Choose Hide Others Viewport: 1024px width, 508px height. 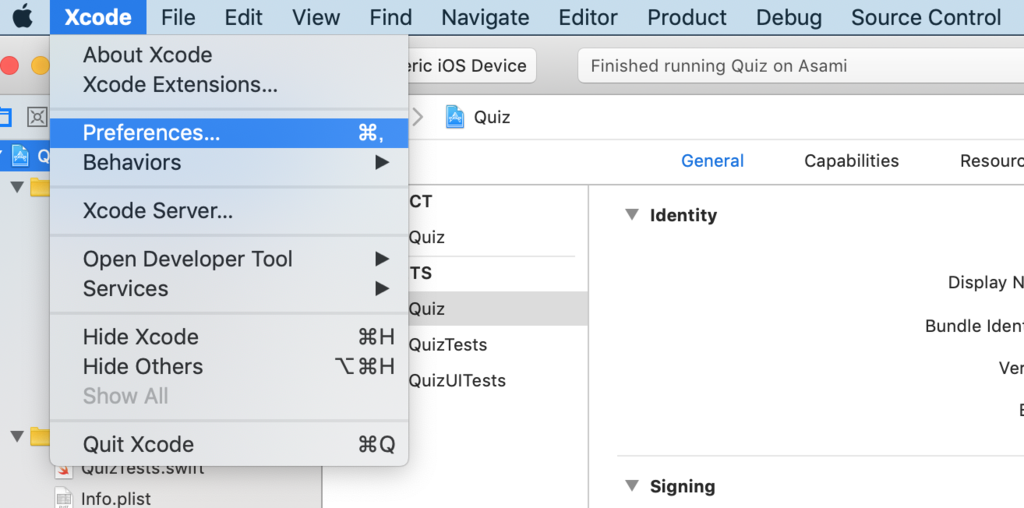229,366
